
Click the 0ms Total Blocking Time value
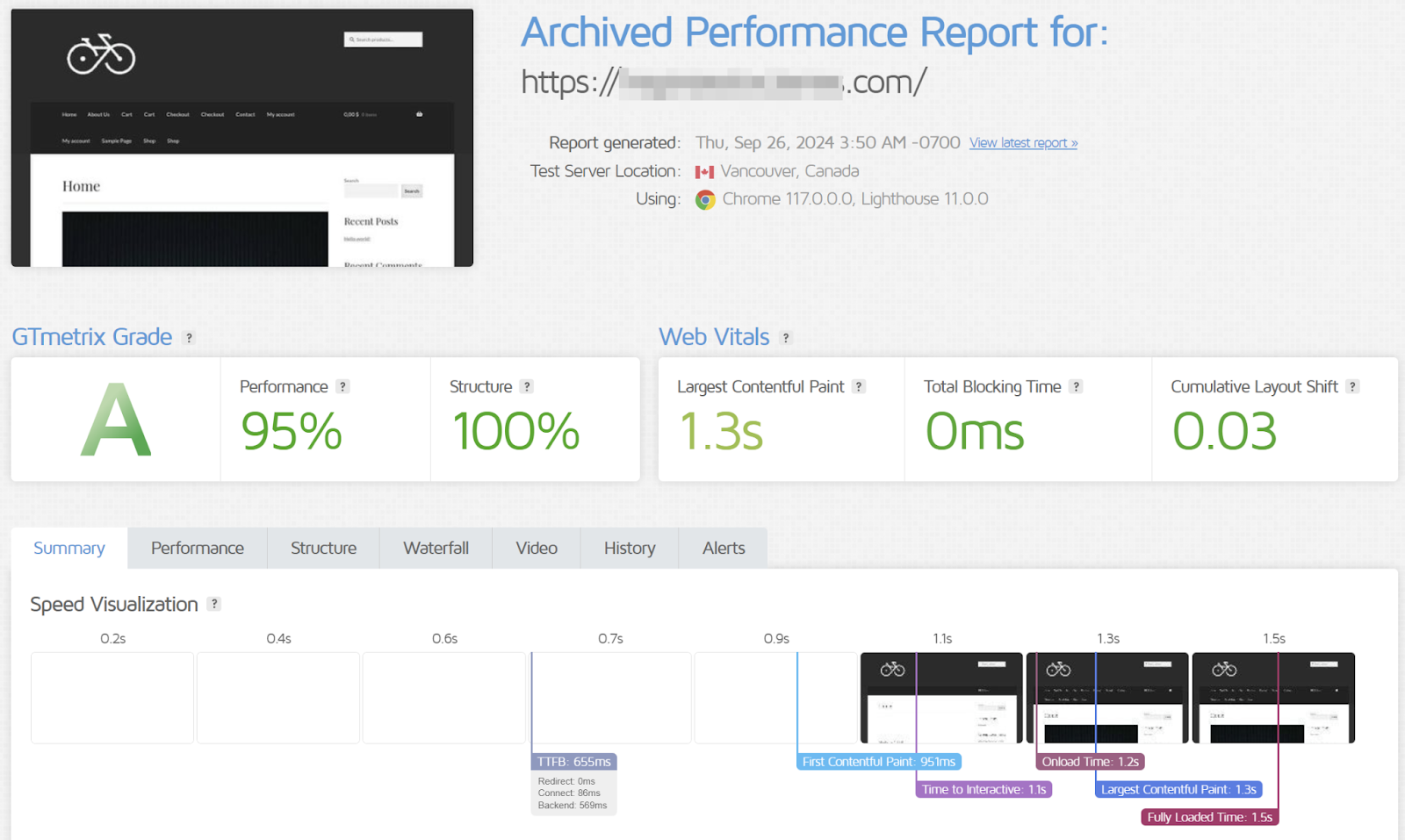click(x=975, y=432)
